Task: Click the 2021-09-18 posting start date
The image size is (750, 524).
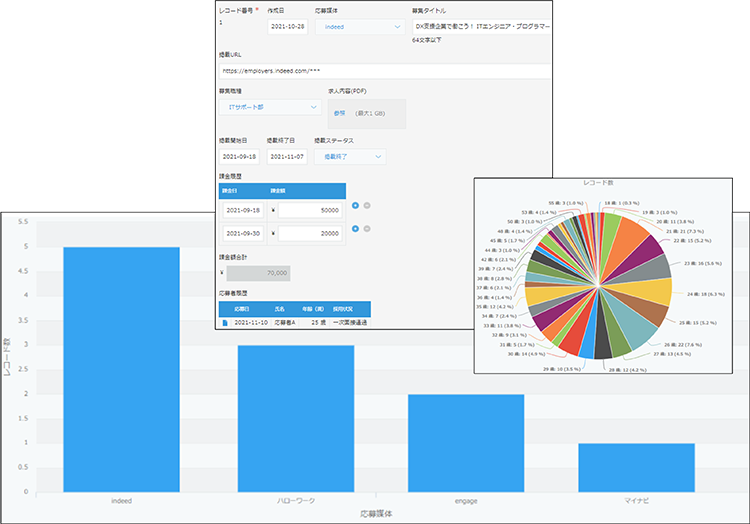Action: pyautogui.click(x=239, y=157)
